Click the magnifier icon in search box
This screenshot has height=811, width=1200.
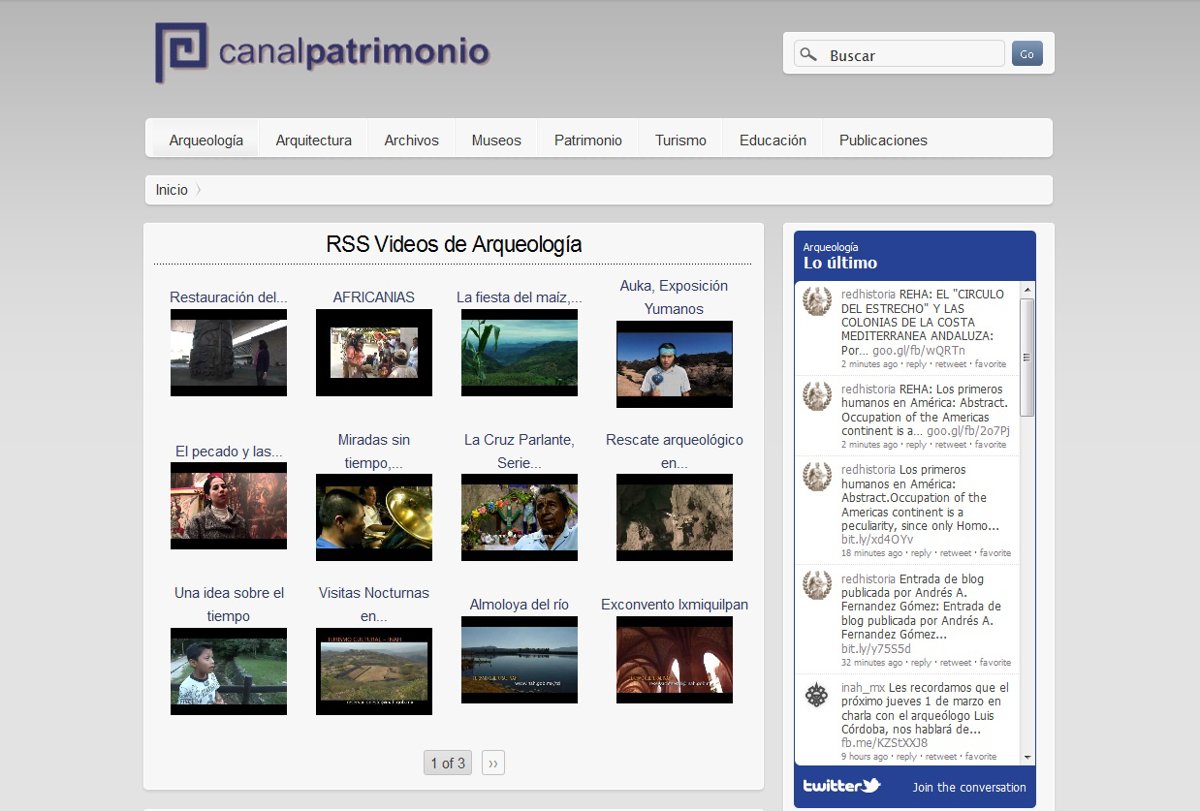[809, 55]
